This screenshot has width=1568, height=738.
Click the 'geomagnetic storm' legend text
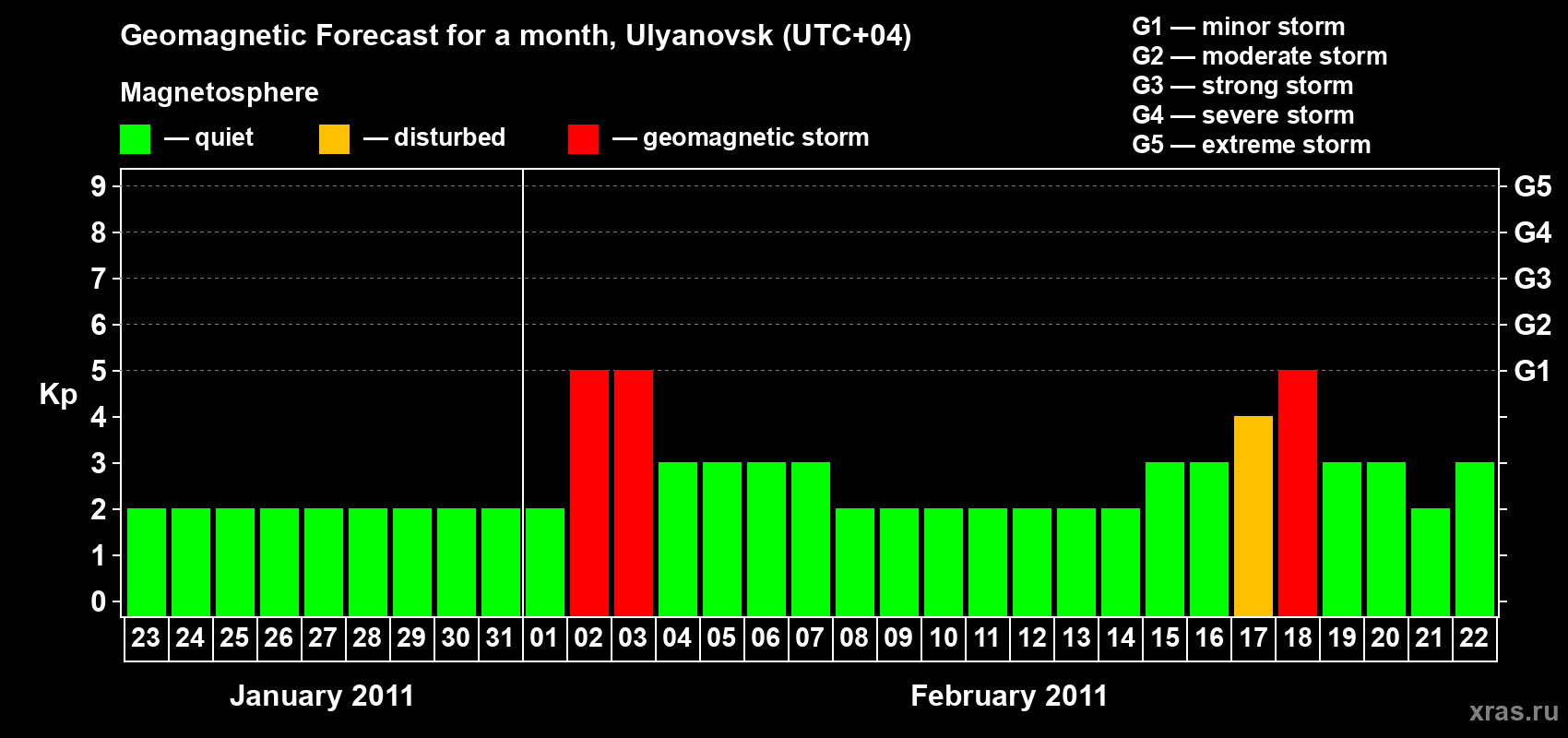point(756,137)
